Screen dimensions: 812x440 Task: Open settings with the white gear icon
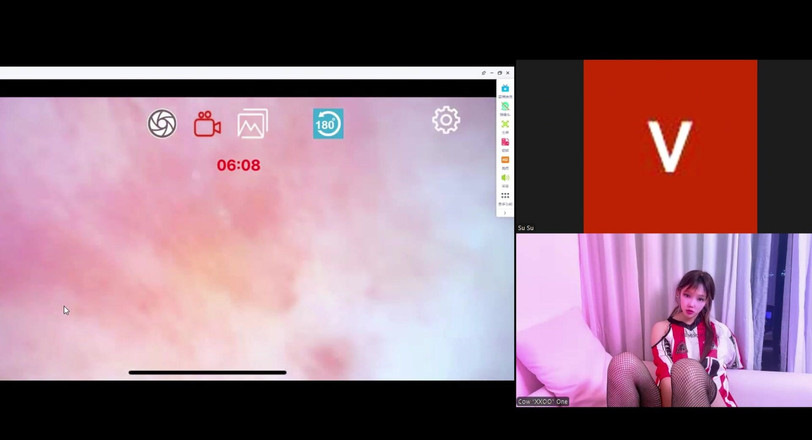pyautogui.click(x=446, y=120)
